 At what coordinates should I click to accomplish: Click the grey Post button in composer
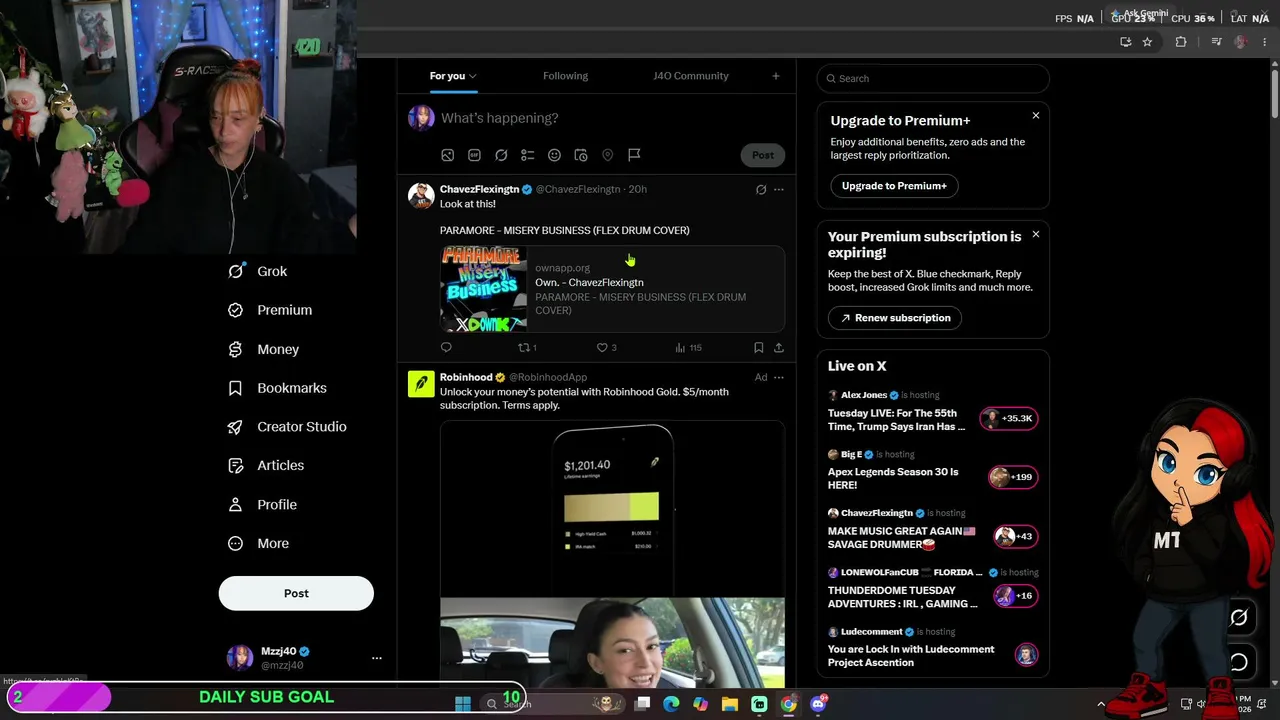click(763, 155)
